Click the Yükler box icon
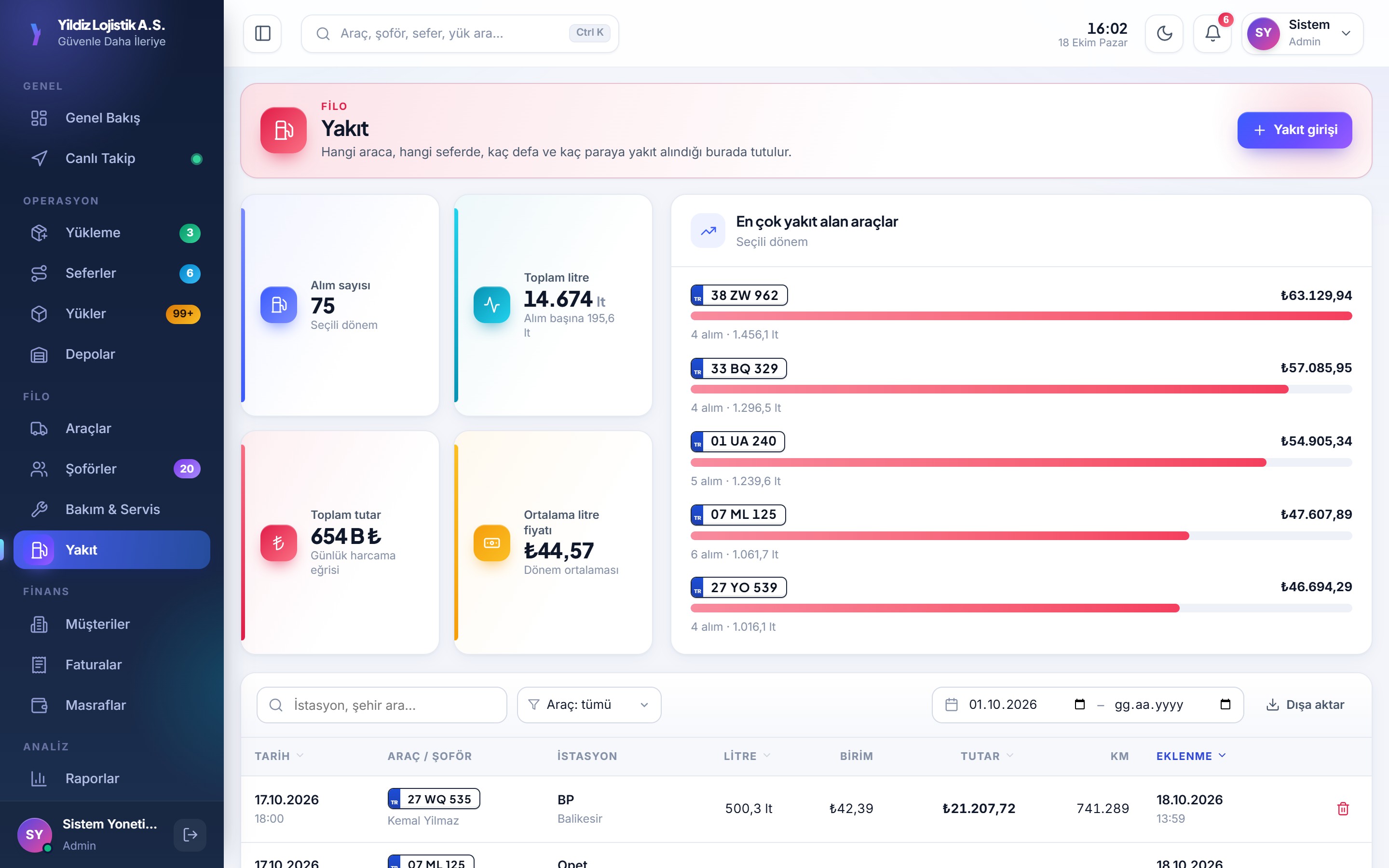 tap(39, 314)
